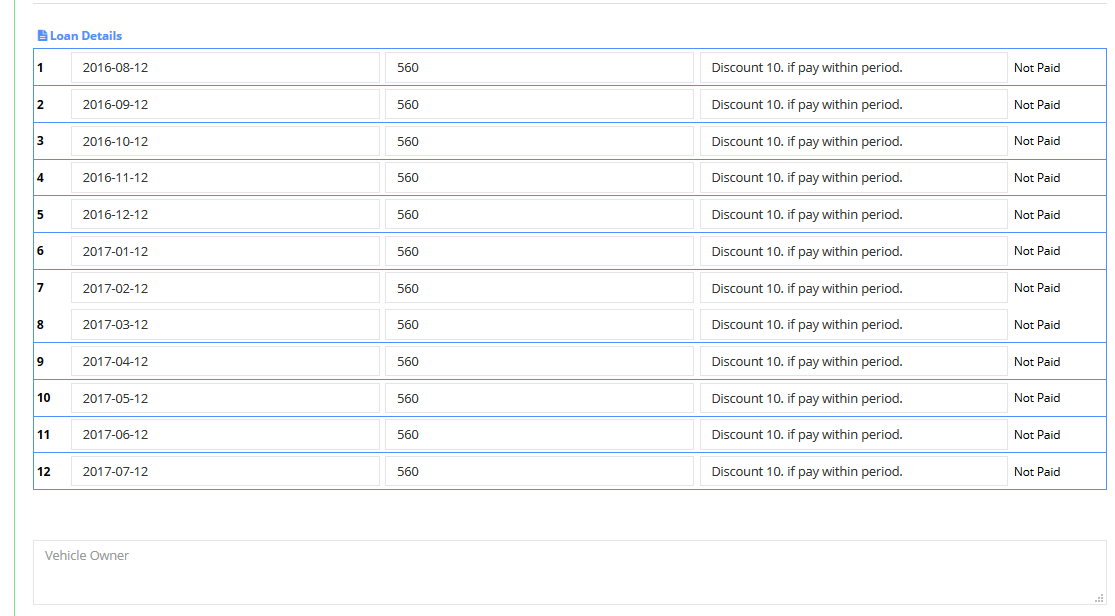The image size is (1115, 616).
Task: Select the date field 2017-06-12
Action: (x=225, y=435)
